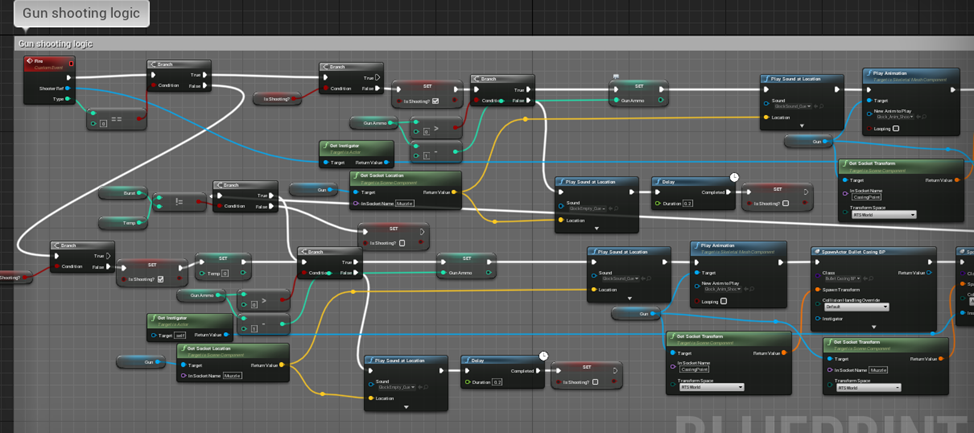
Task: Click the Branch icon on the branch fed by !=
Action: pos(219,185)
